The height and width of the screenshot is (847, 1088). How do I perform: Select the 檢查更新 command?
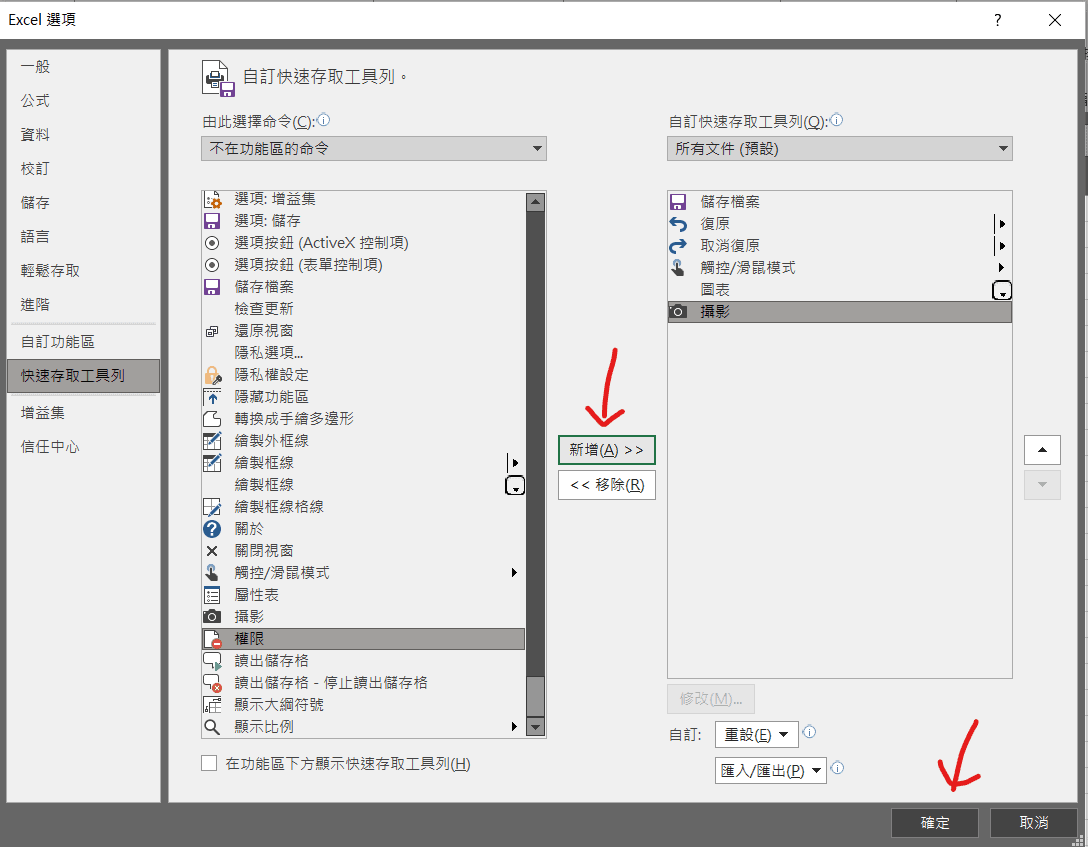click(x=264, y=309)
